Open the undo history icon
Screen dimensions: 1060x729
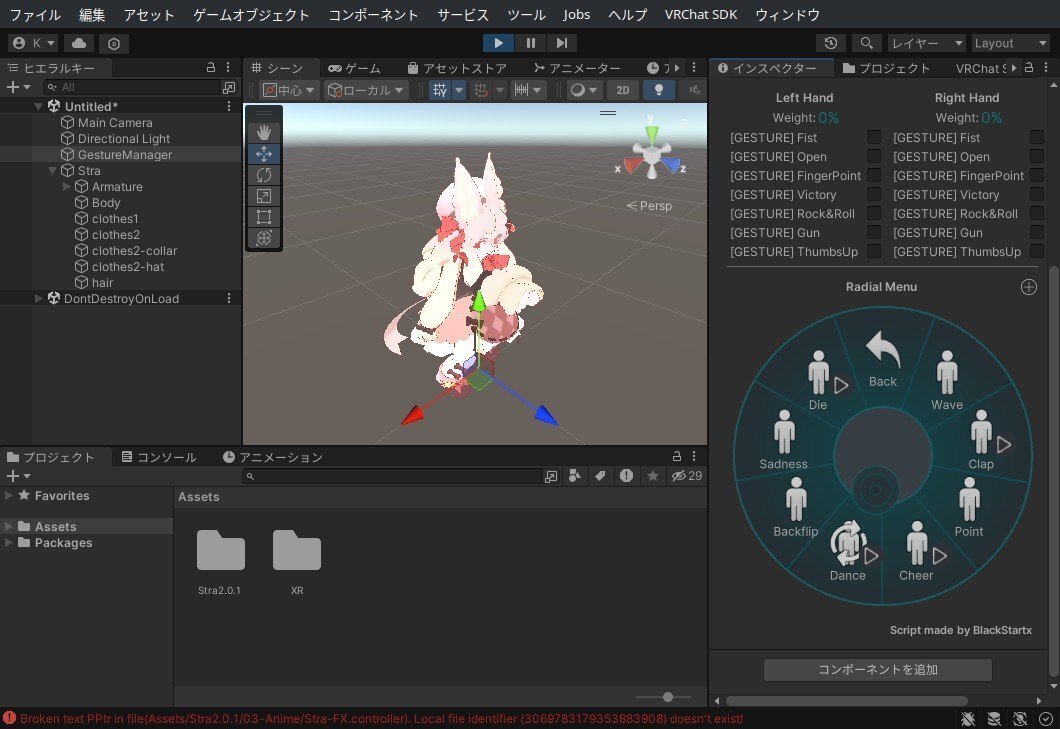pos(831,43)
